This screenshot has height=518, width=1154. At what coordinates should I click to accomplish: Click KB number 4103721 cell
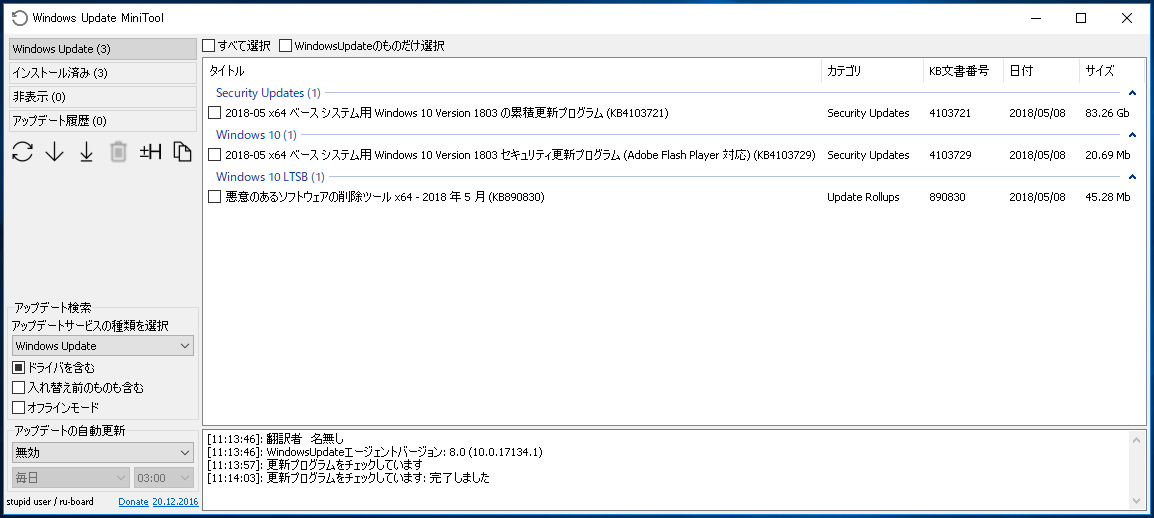pyautogui.click(x=950, y=113)
